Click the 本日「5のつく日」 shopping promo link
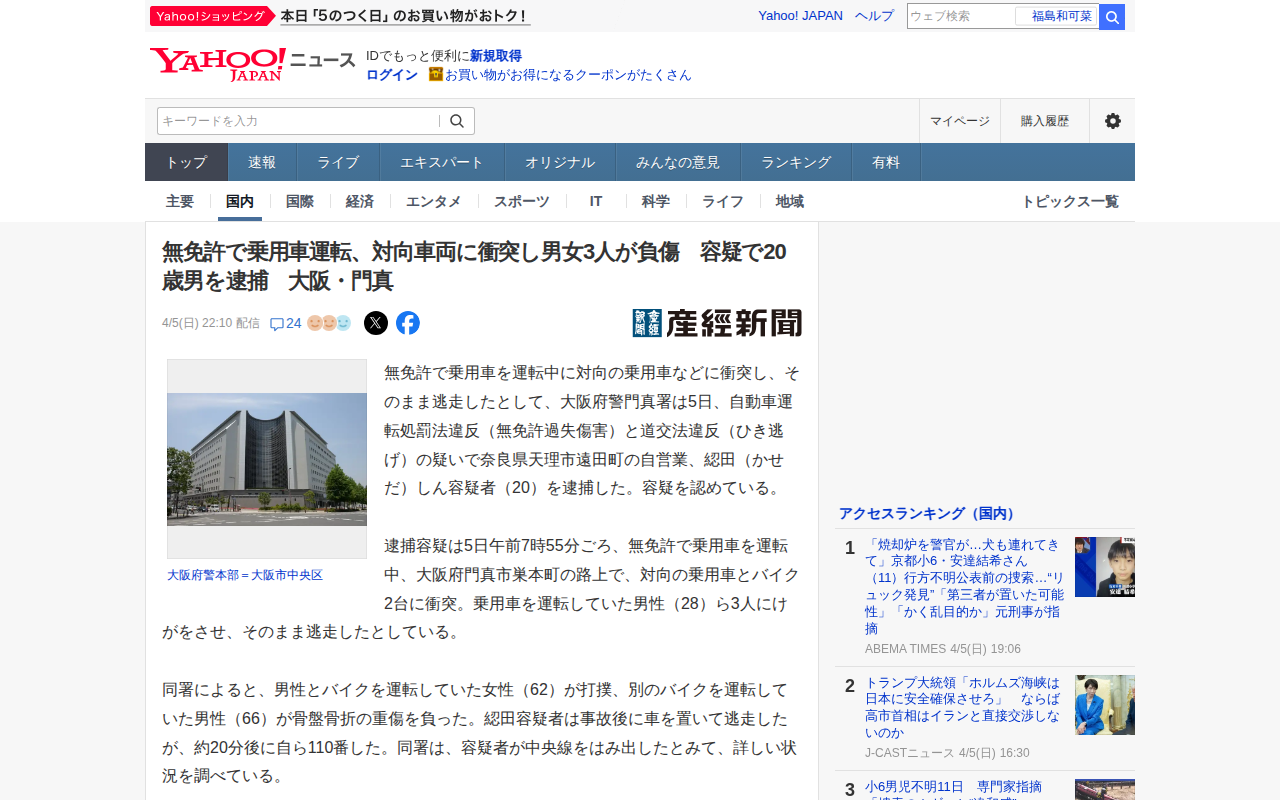1280x800 pixels. click(405, 16)
